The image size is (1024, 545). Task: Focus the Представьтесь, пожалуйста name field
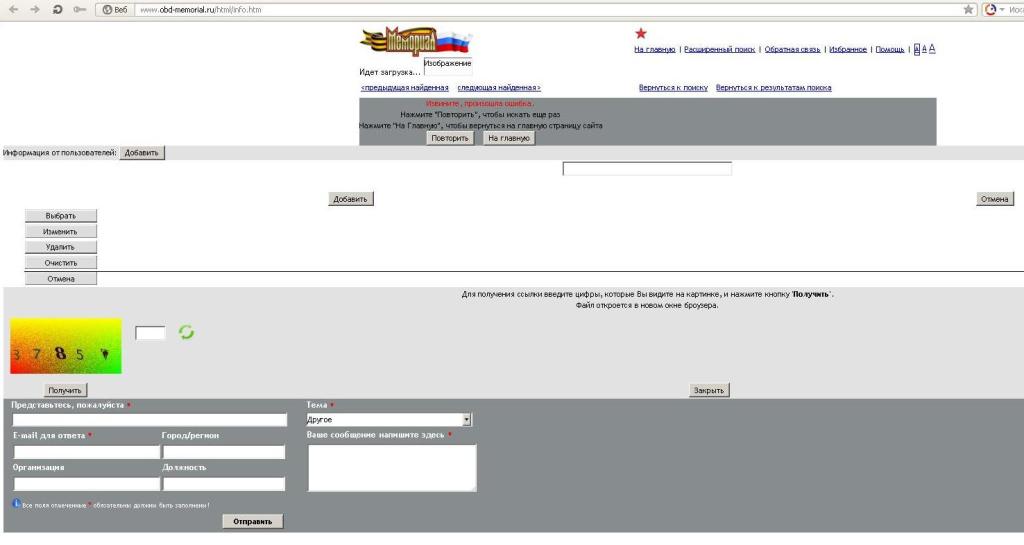point(150,420)
